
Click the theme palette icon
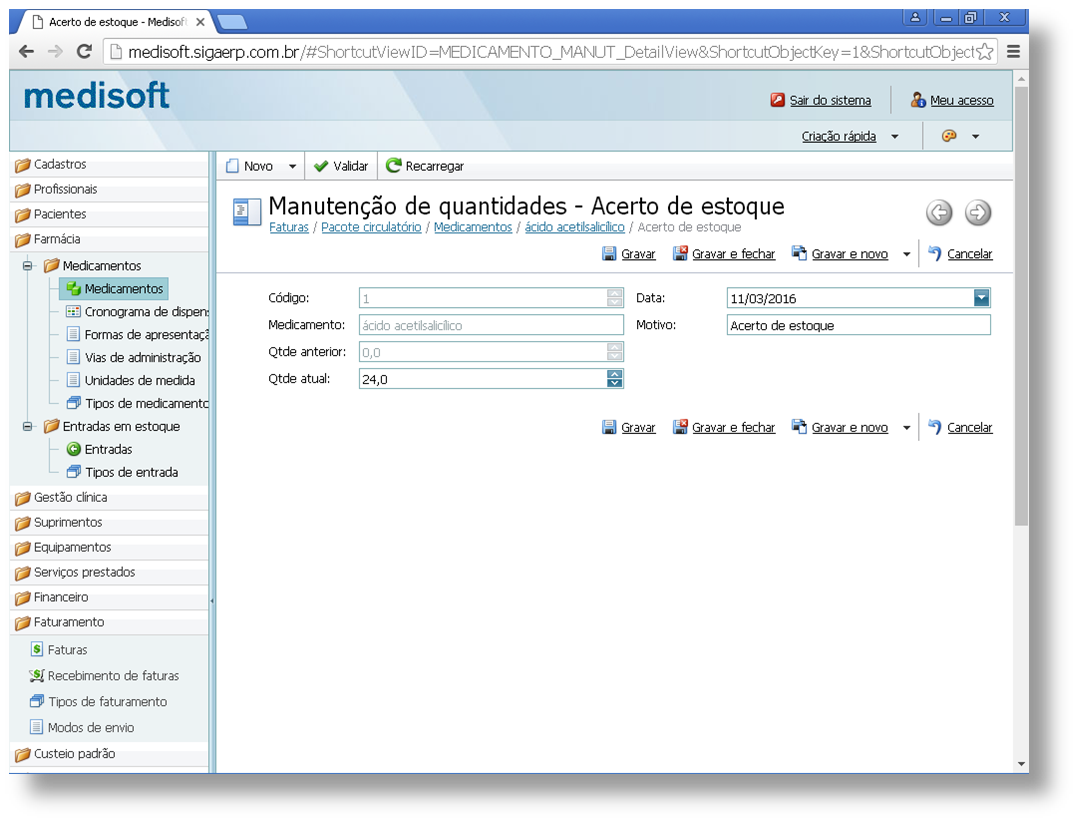tap(949, 136)
